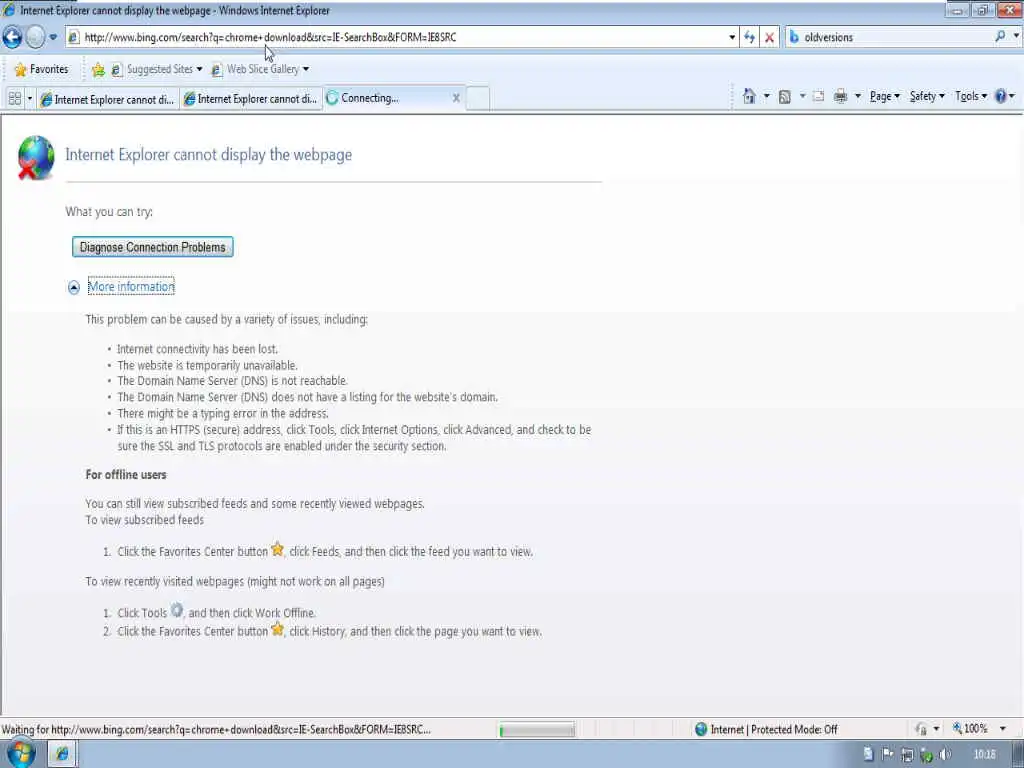1024x768 pixels.
Task: Click the Action Center flag tray icon
Action: click(888, 755)
